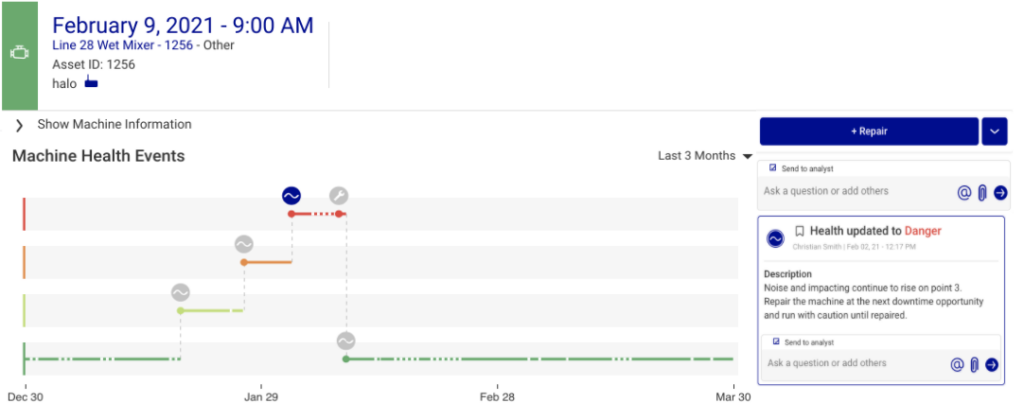Select the grey wave marker on orange level
1024x420 pixels.
point(244,244)
